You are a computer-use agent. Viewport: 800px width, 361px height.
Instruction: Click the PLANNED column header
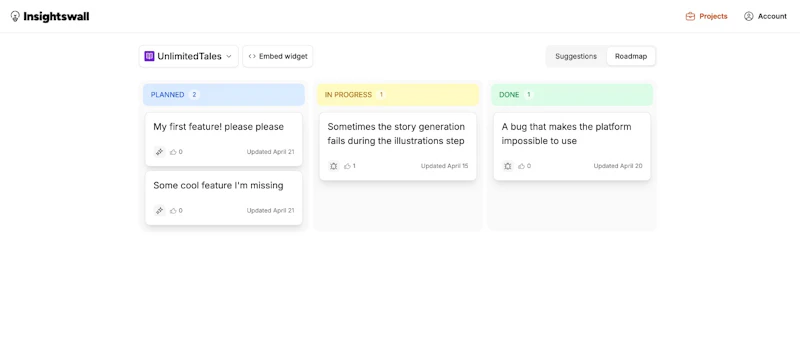(224, 95)
